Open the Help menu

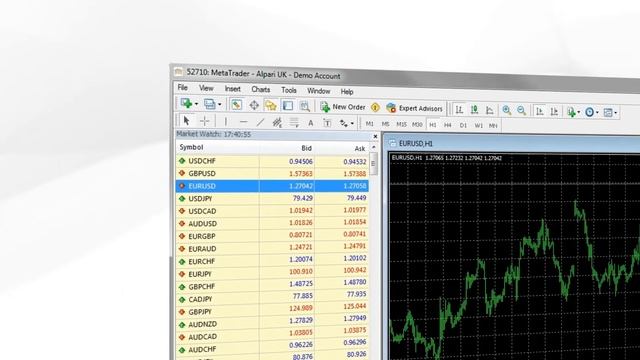point(347,91)
